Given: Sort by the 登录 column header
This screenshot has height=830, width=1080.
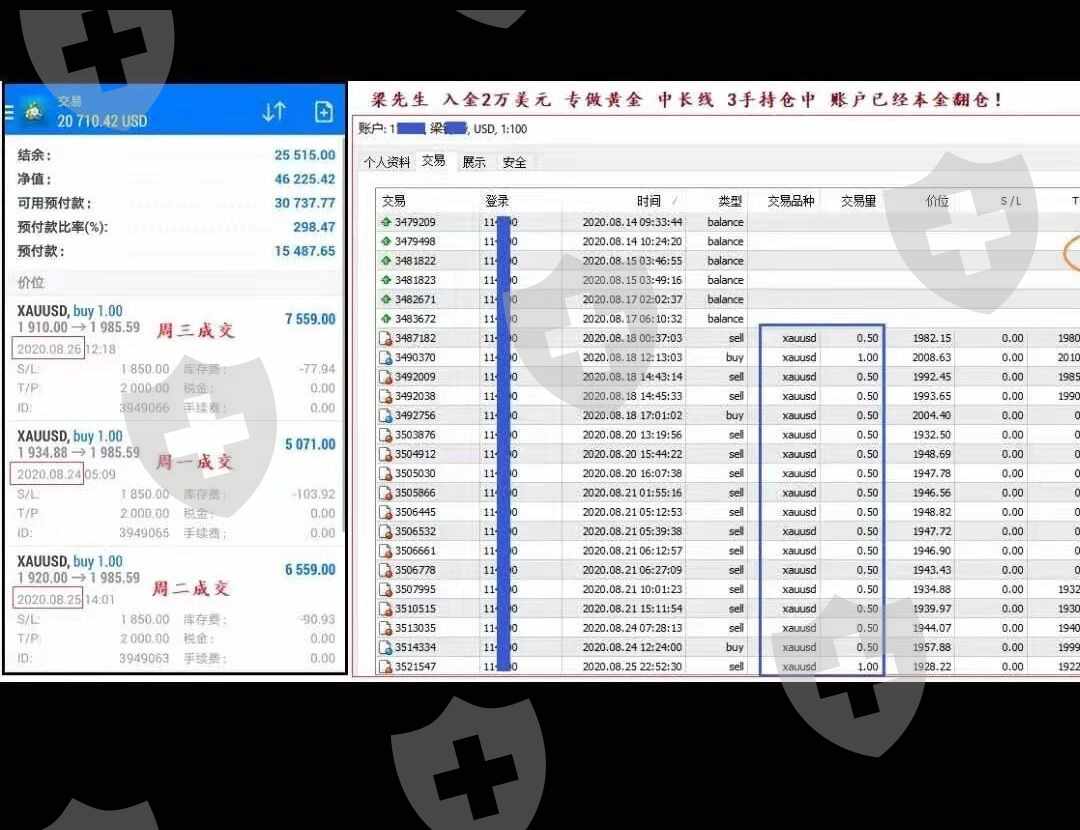Looking at the screenshot, I should click(497, 201).
